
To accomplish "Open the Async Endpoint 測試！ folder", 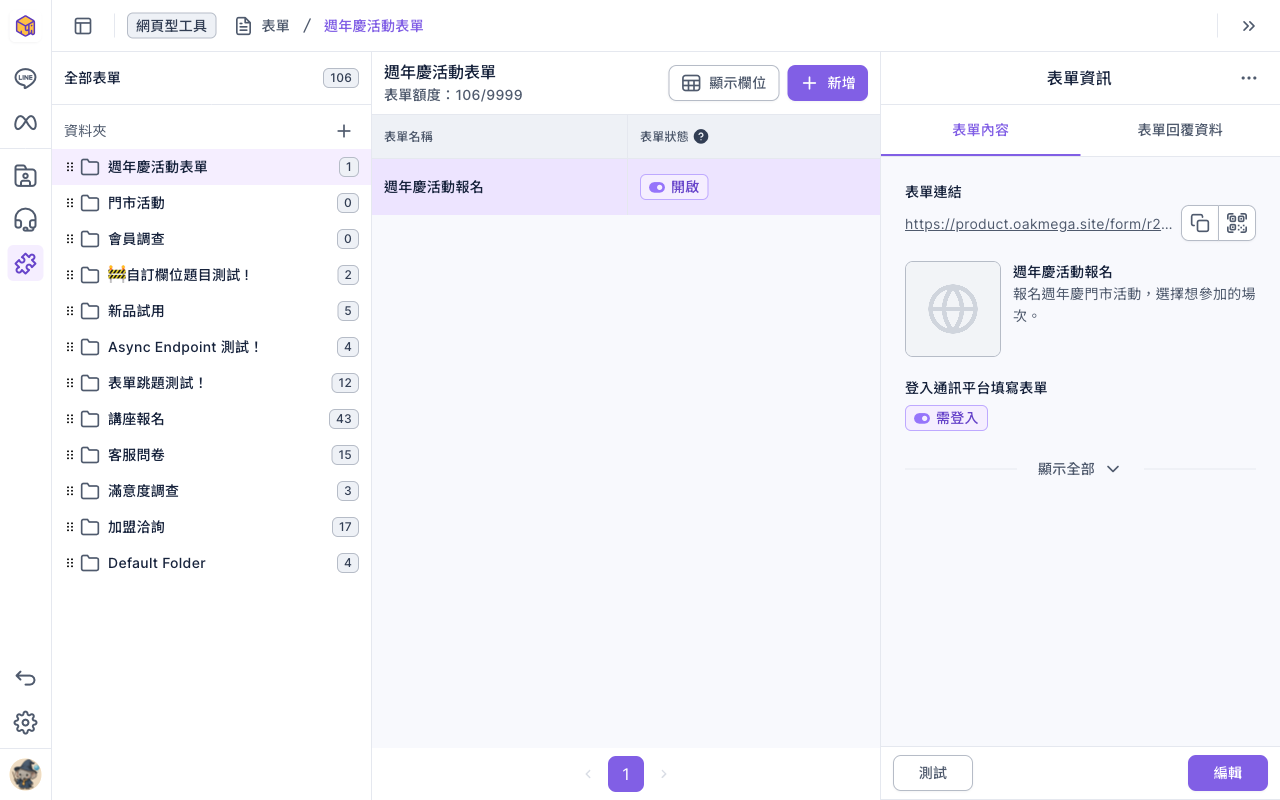I will (x=211, y=347).
